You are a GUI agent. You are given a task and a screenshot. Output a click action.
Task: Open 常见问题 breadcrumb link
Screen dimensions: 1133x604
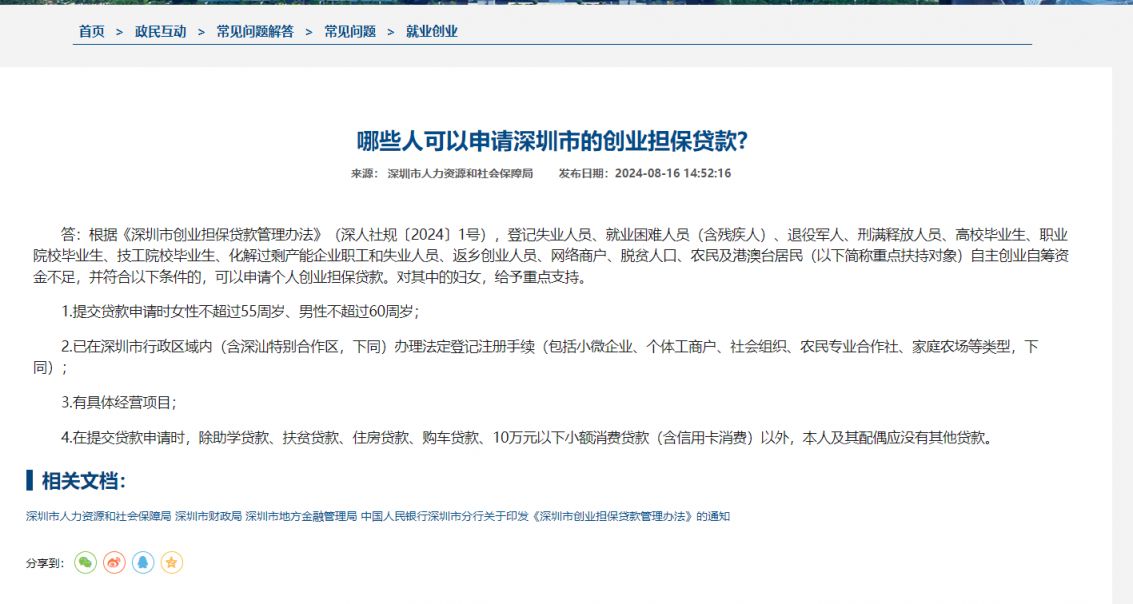click(x=350, y=31)
